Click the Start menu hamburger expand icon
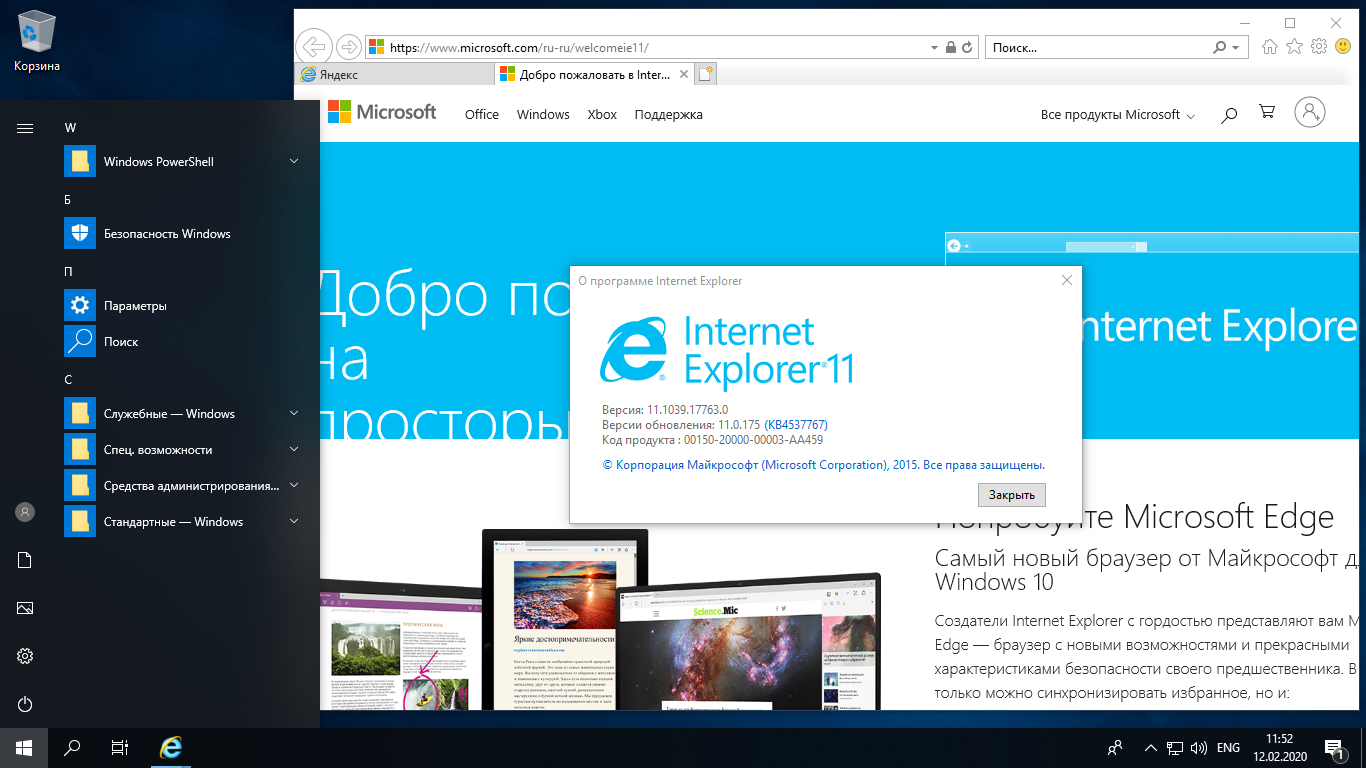 coord(25,128)
